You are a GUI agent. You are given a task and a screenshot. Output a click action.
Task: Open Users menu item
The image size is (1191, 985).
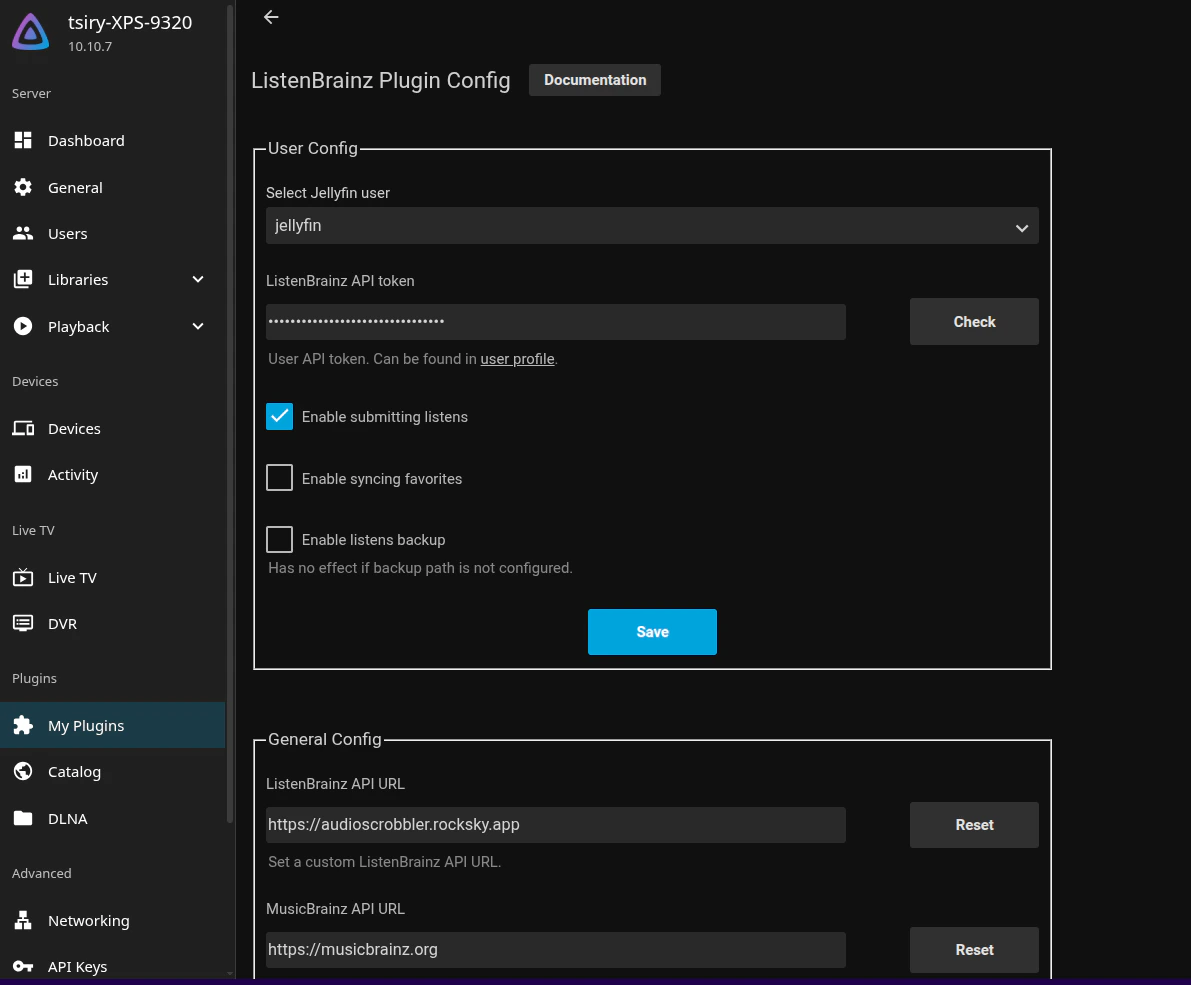pos(112,234)
